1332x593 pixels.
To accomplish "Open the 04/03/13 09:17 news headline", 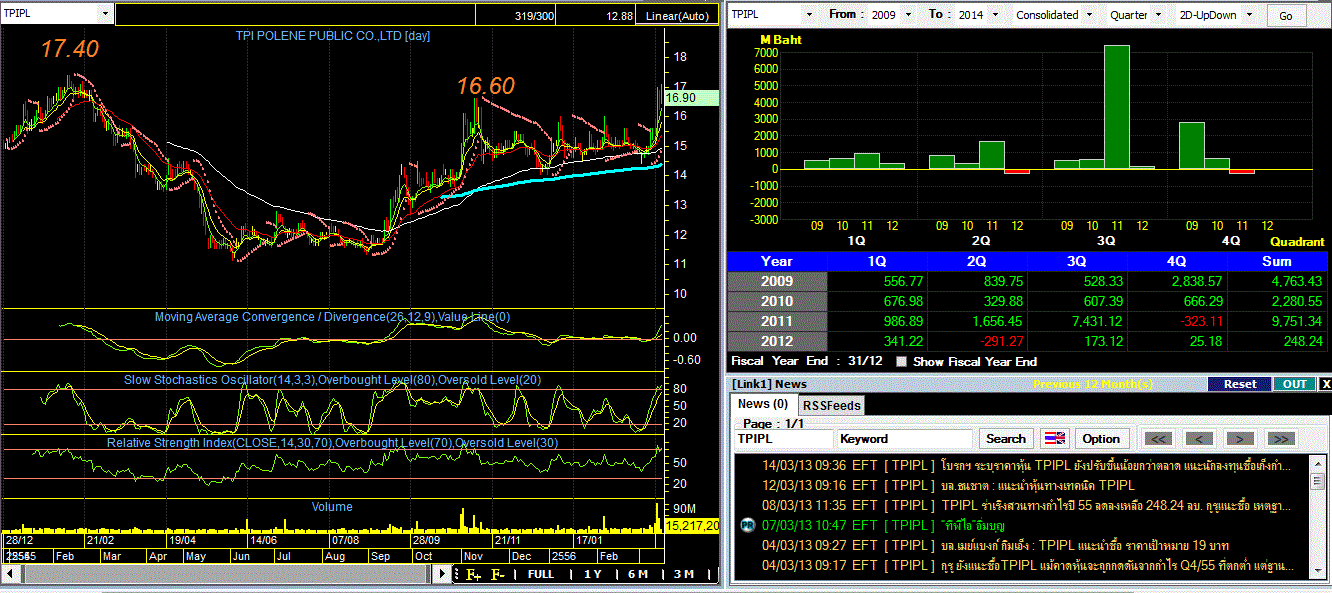I will [1025, 565].
